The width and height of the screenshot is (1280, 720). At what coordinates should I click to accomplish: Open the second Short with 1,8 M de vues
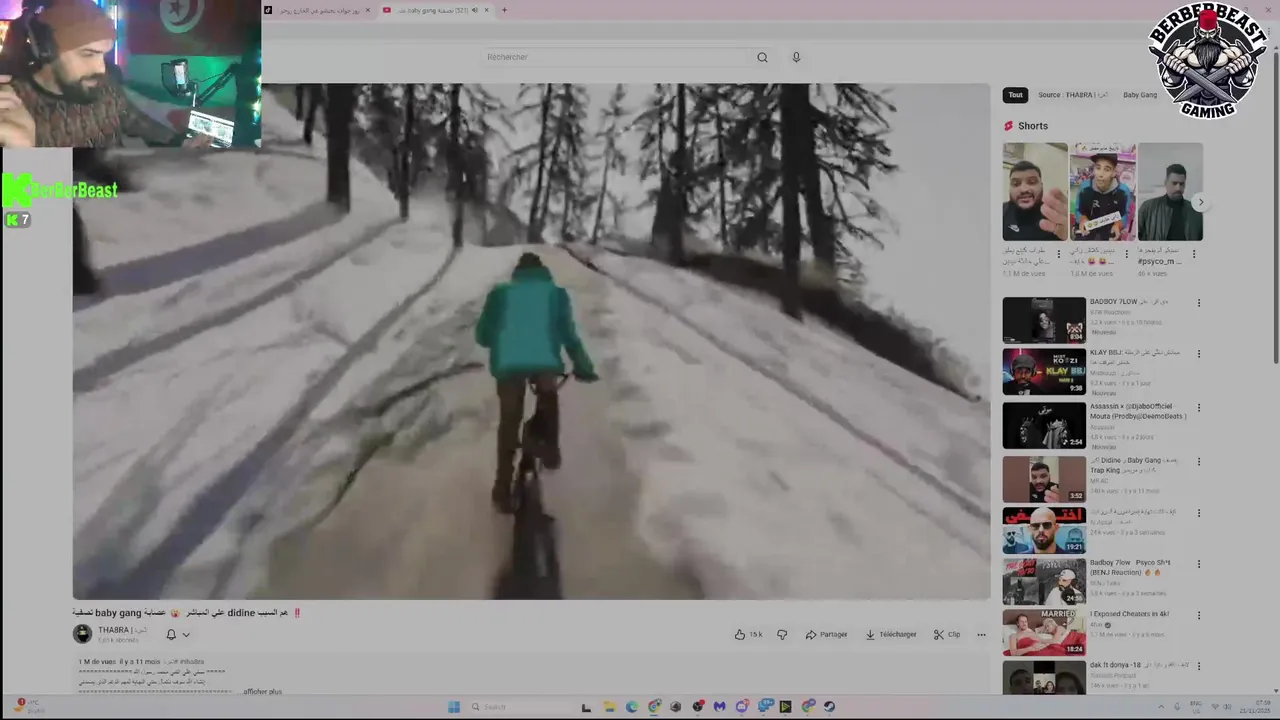coord(1102,191)
